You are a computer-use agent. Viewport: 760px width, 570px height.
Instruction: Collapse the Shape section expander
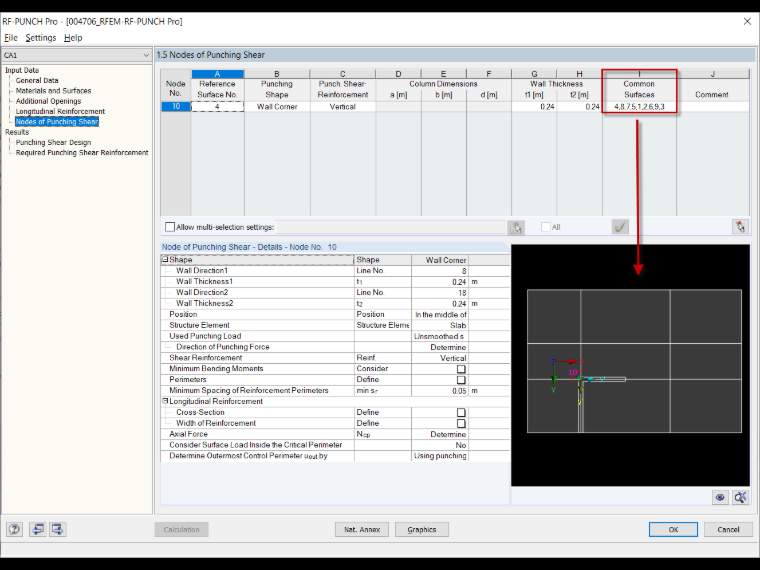(x=165, y=260)
